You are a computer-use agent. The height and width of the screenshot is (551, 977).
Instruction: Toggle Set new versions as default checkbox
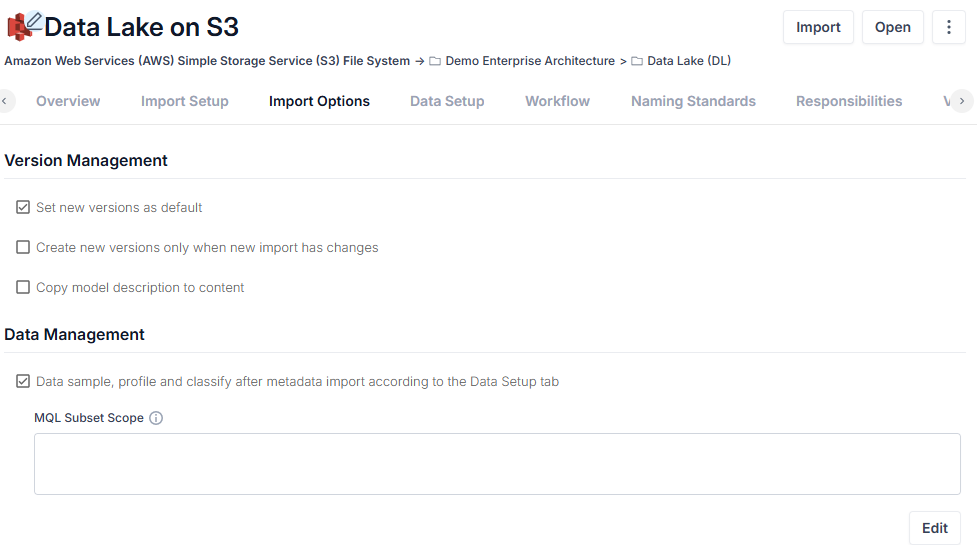(x=23, y=207)
